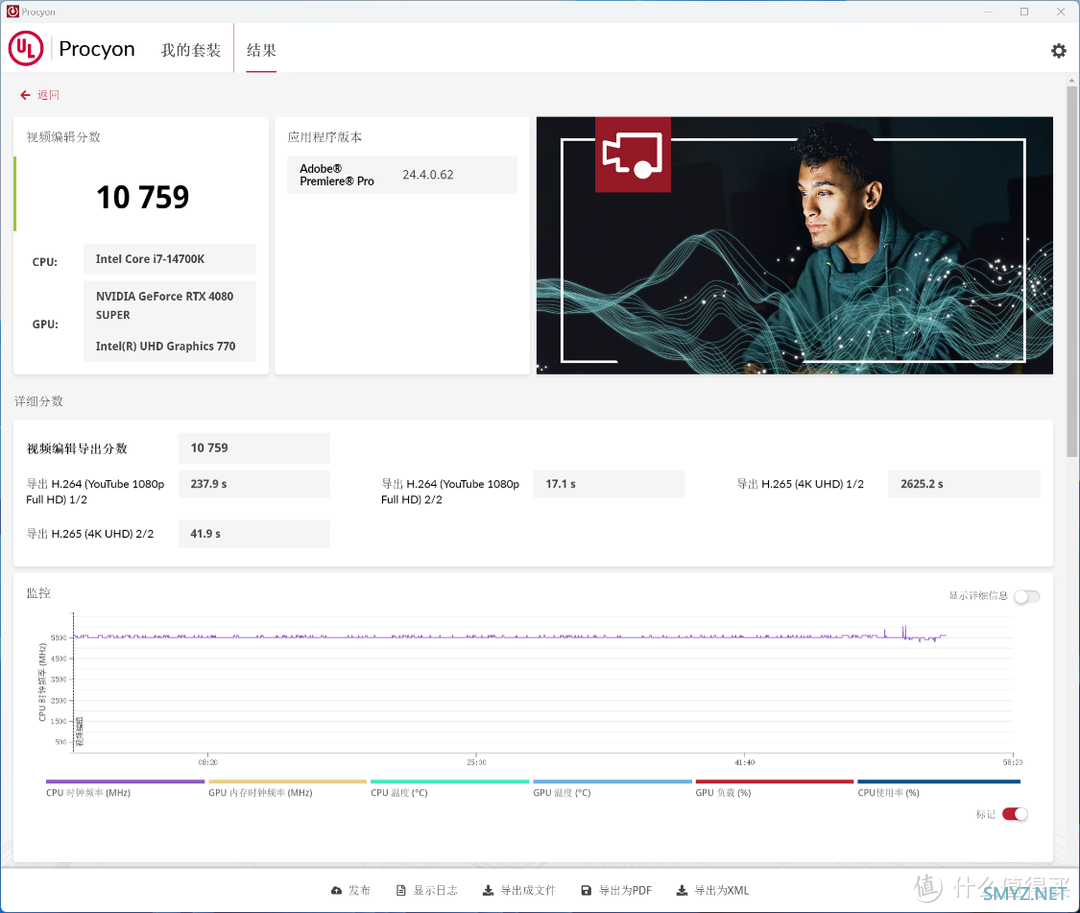Click the 导出为PDF save icon
1080x913 pixels.
(x=586, y=890)
